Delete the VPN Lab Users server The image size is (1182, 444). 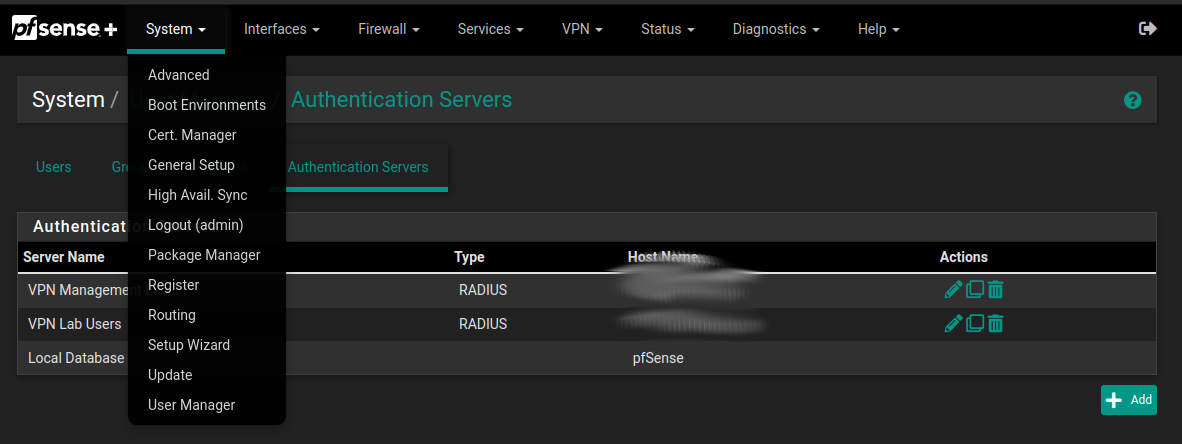click(995, 324)
